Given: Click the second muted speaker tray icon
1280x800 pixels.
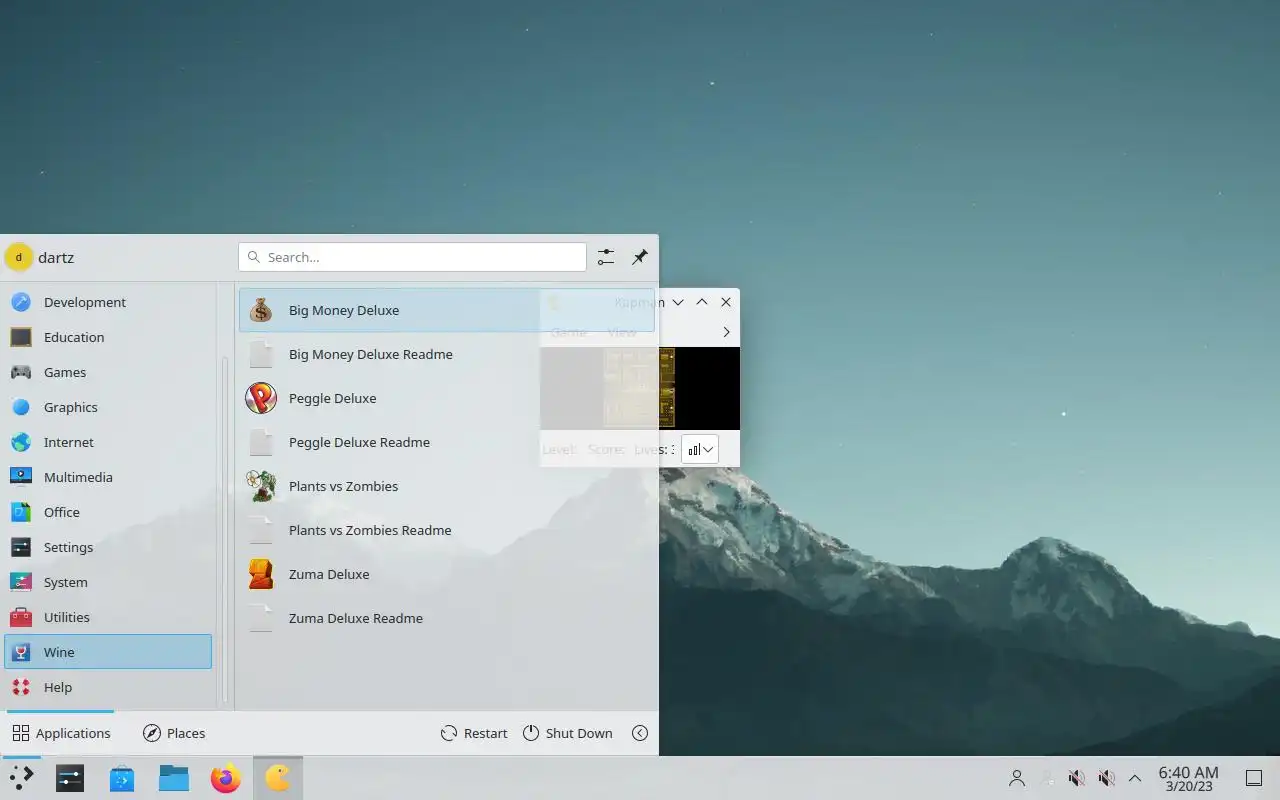Looking at the screenshot, I should click(x=1107, y=778).
